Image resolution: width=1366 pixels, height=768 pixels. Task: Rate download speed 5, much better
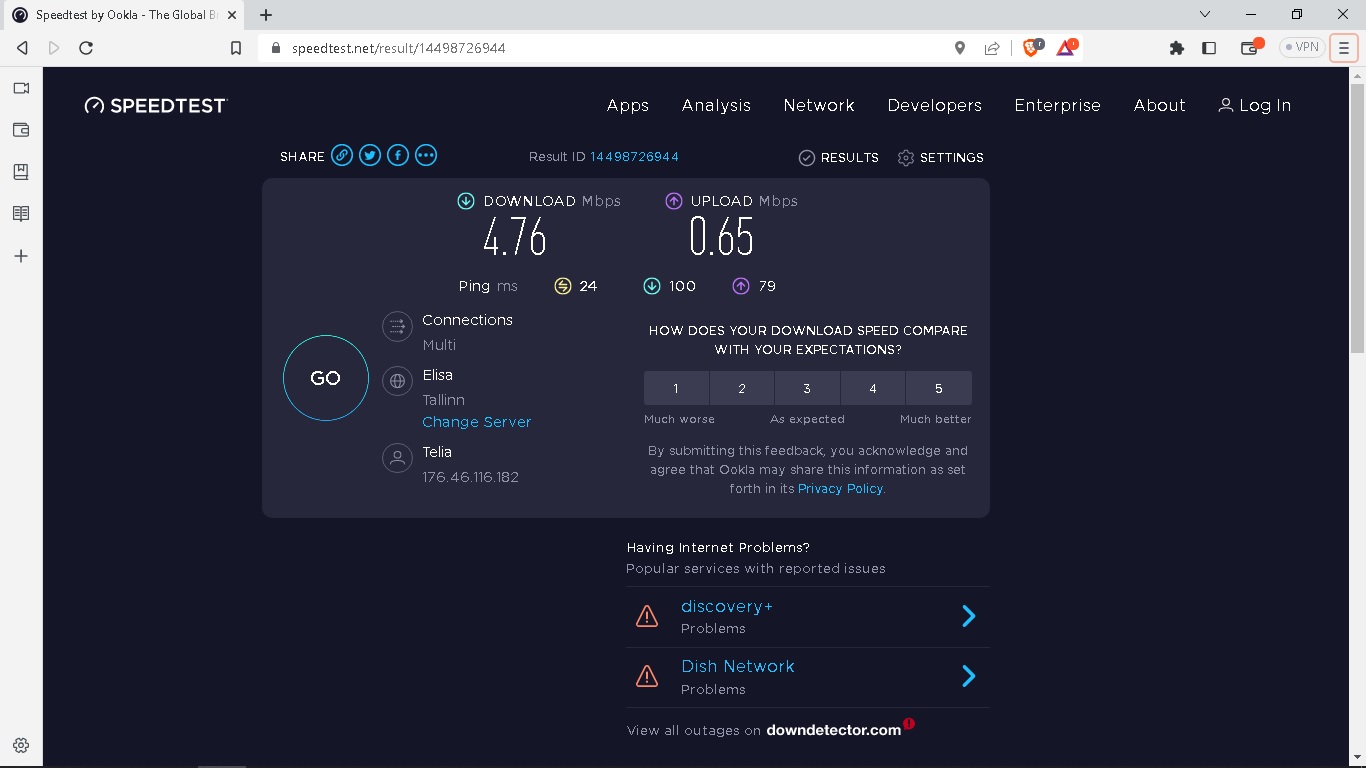point(939,388)
